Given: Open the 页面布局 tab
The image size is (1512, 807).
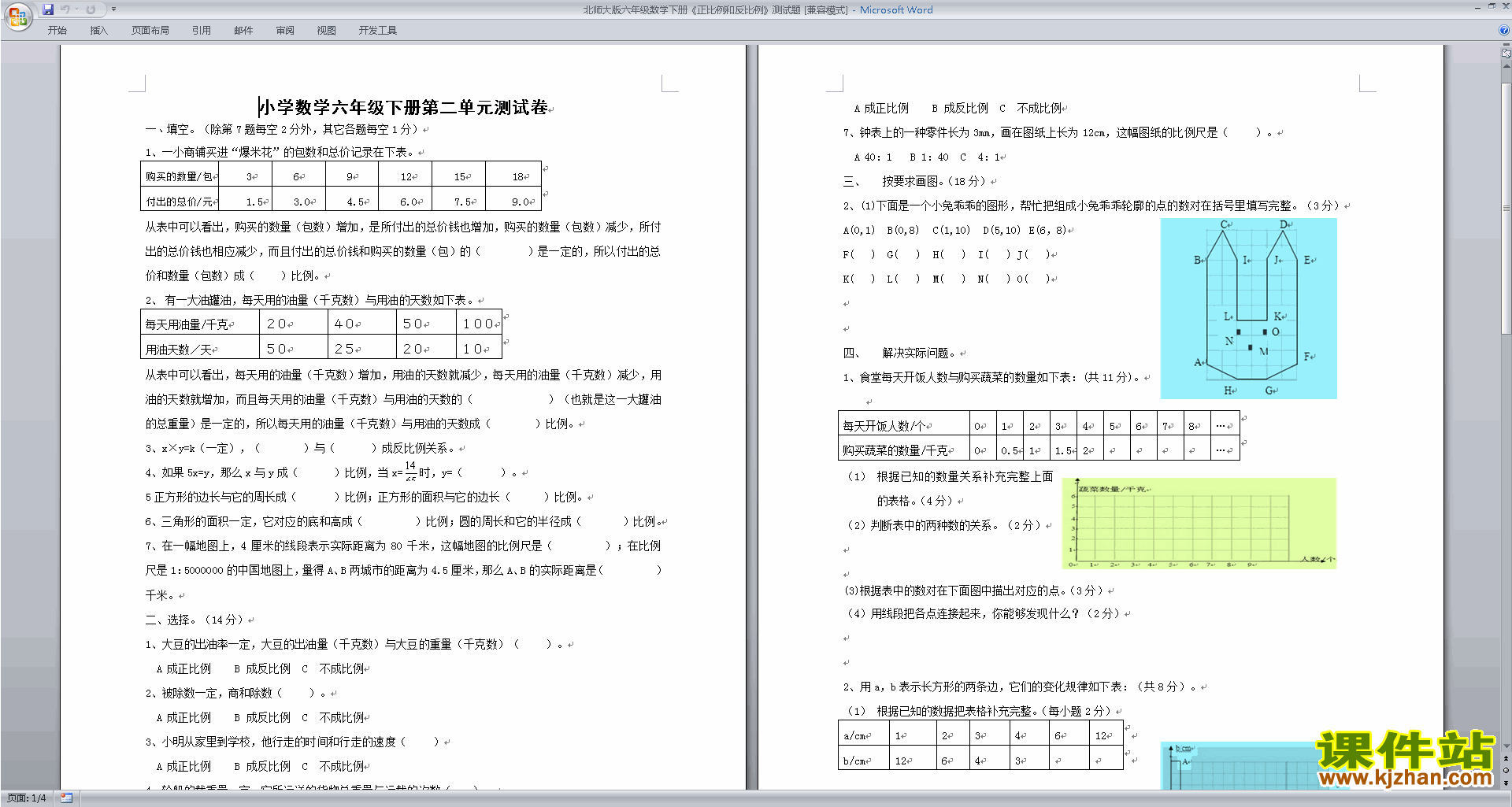Looking at the screenshot, I should [150, 30].
